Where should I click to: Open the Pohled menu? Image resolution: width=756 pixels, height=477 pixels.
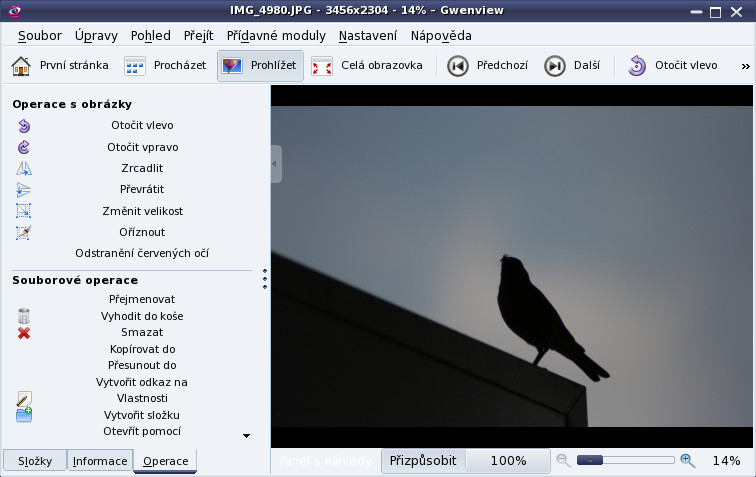point(150,36)
